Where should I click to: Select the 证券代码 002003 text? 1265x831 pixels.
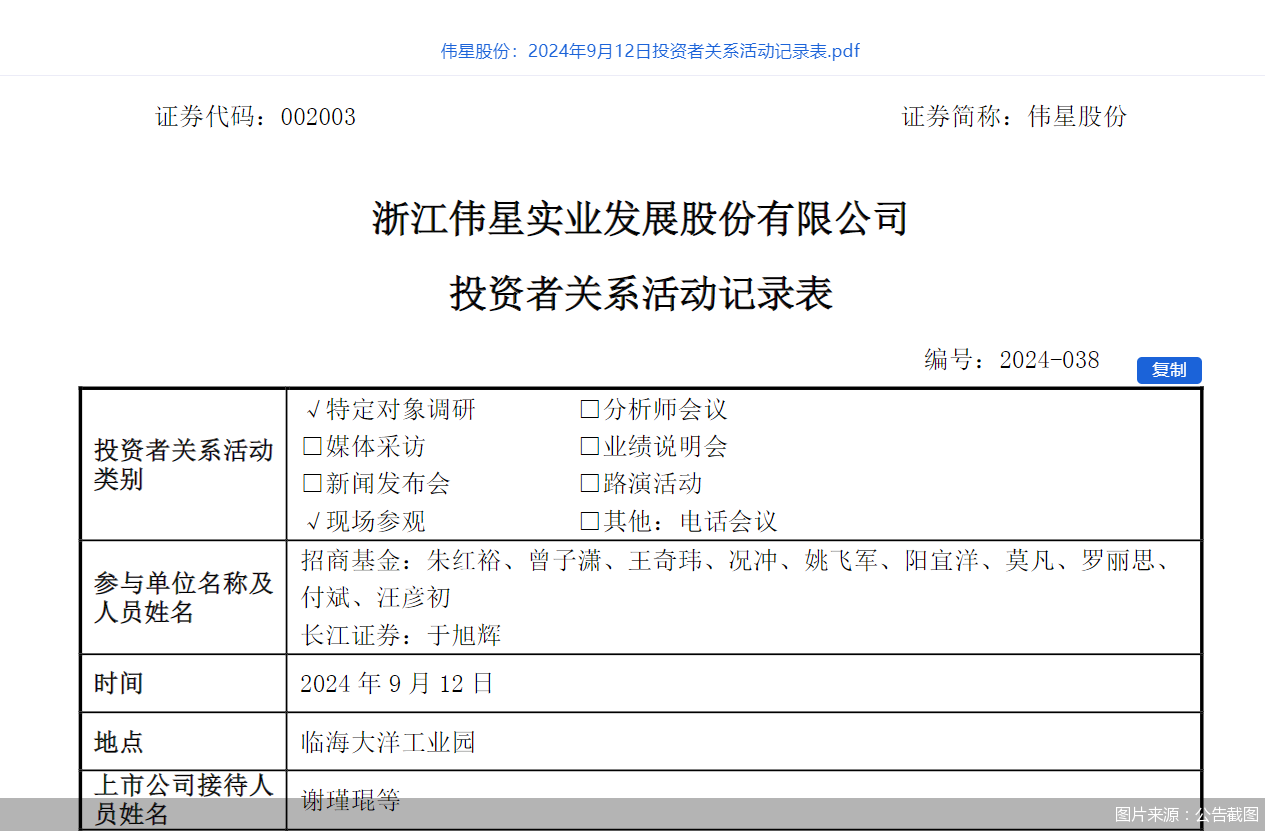tap(248, 117)
